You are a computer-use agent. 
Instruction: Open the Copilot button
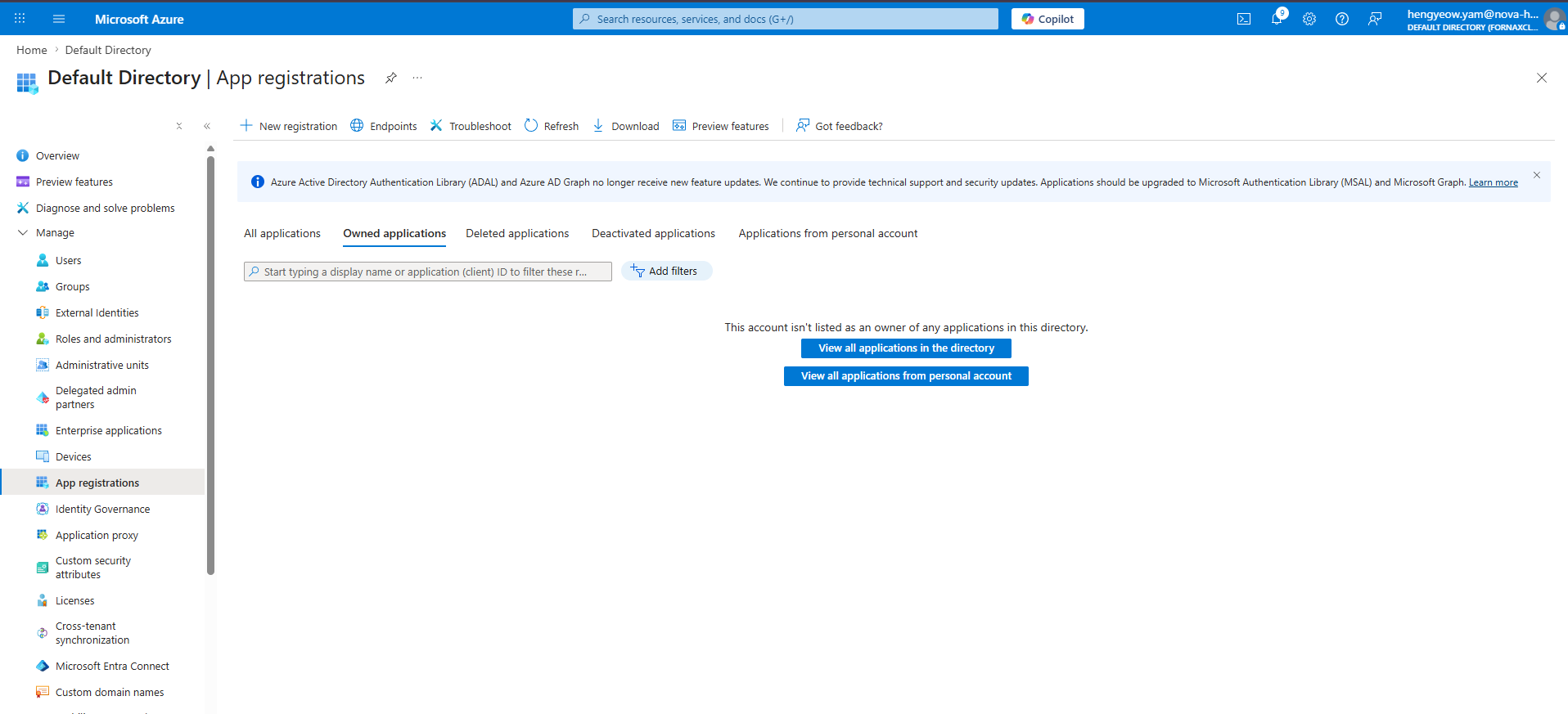tap(1048, 19)
